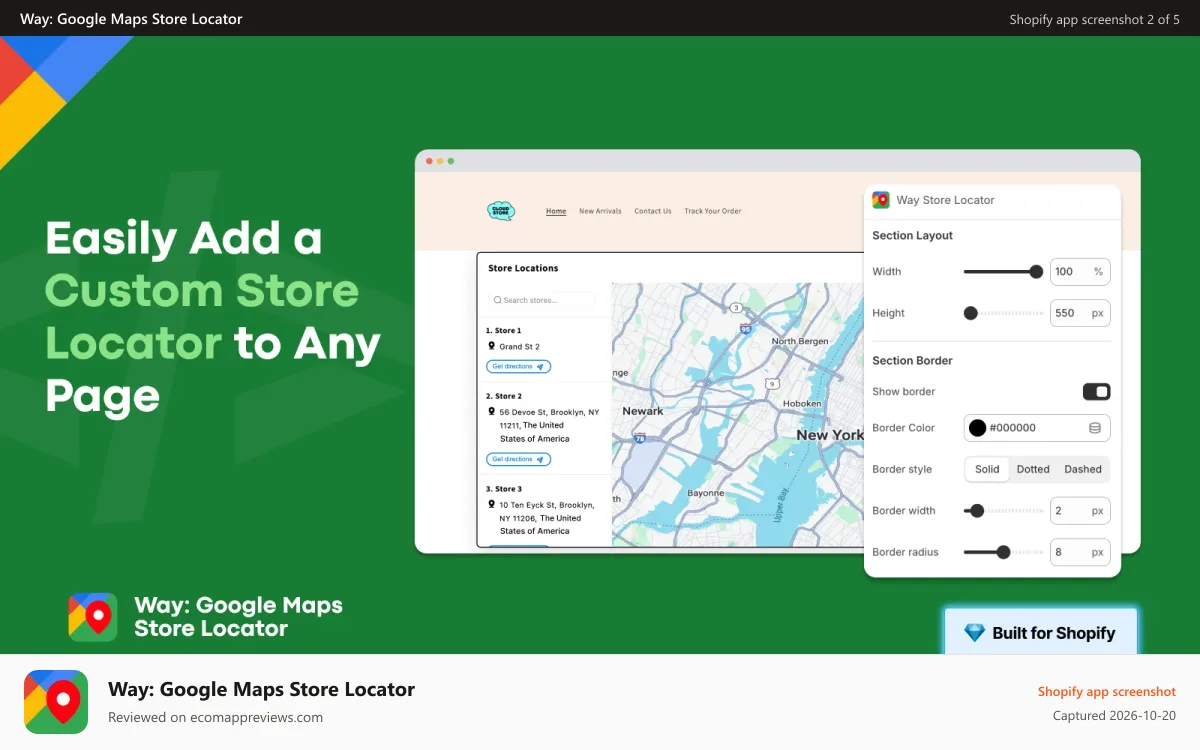Click the Width value field showing 100
The width and height of the screenshot is (1200, 750).
[1080, 272]
